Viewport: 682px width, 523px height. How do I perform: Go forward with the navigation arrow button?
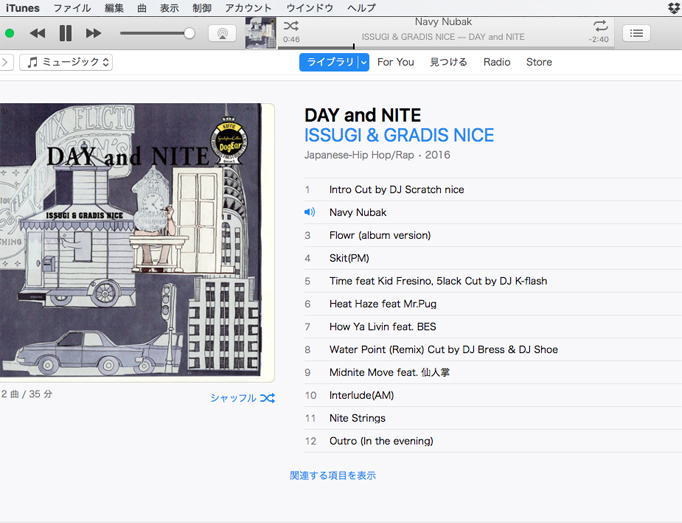[x=5, y=62]
